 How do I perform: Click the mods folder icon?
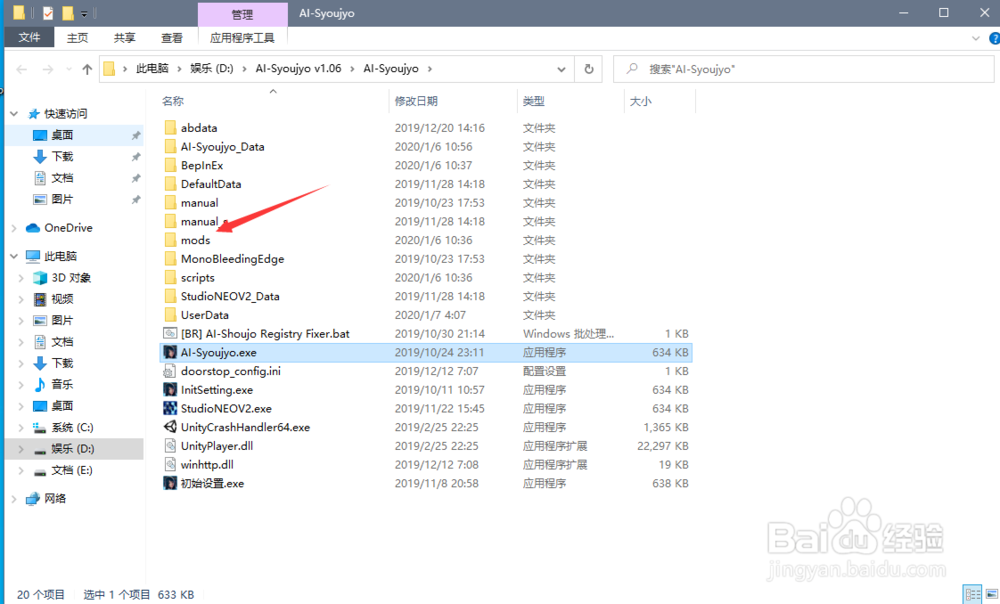click(170, 240)
